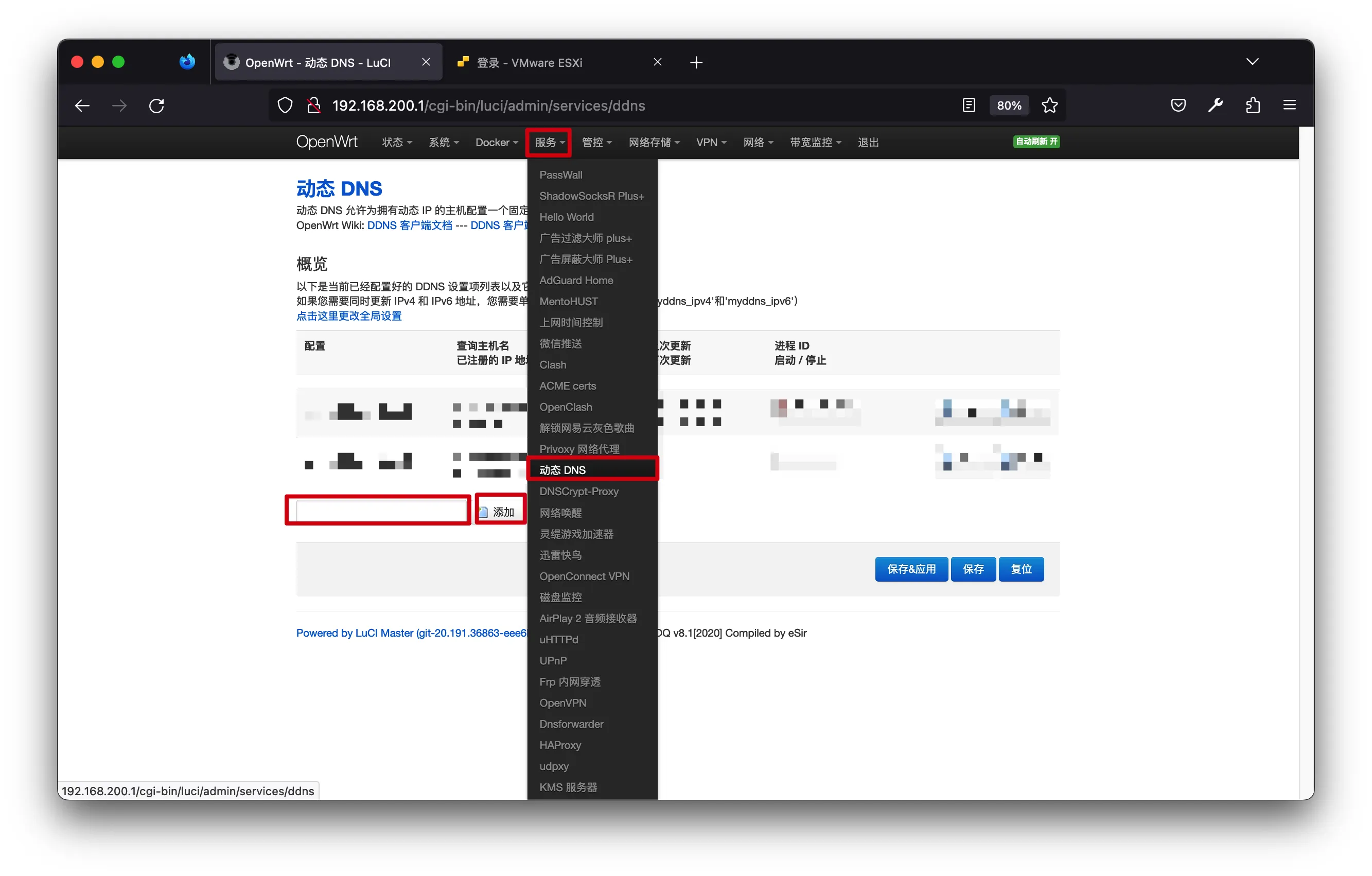Expand the 管控 menu
1372x876 pixels.
click(596, 143)
